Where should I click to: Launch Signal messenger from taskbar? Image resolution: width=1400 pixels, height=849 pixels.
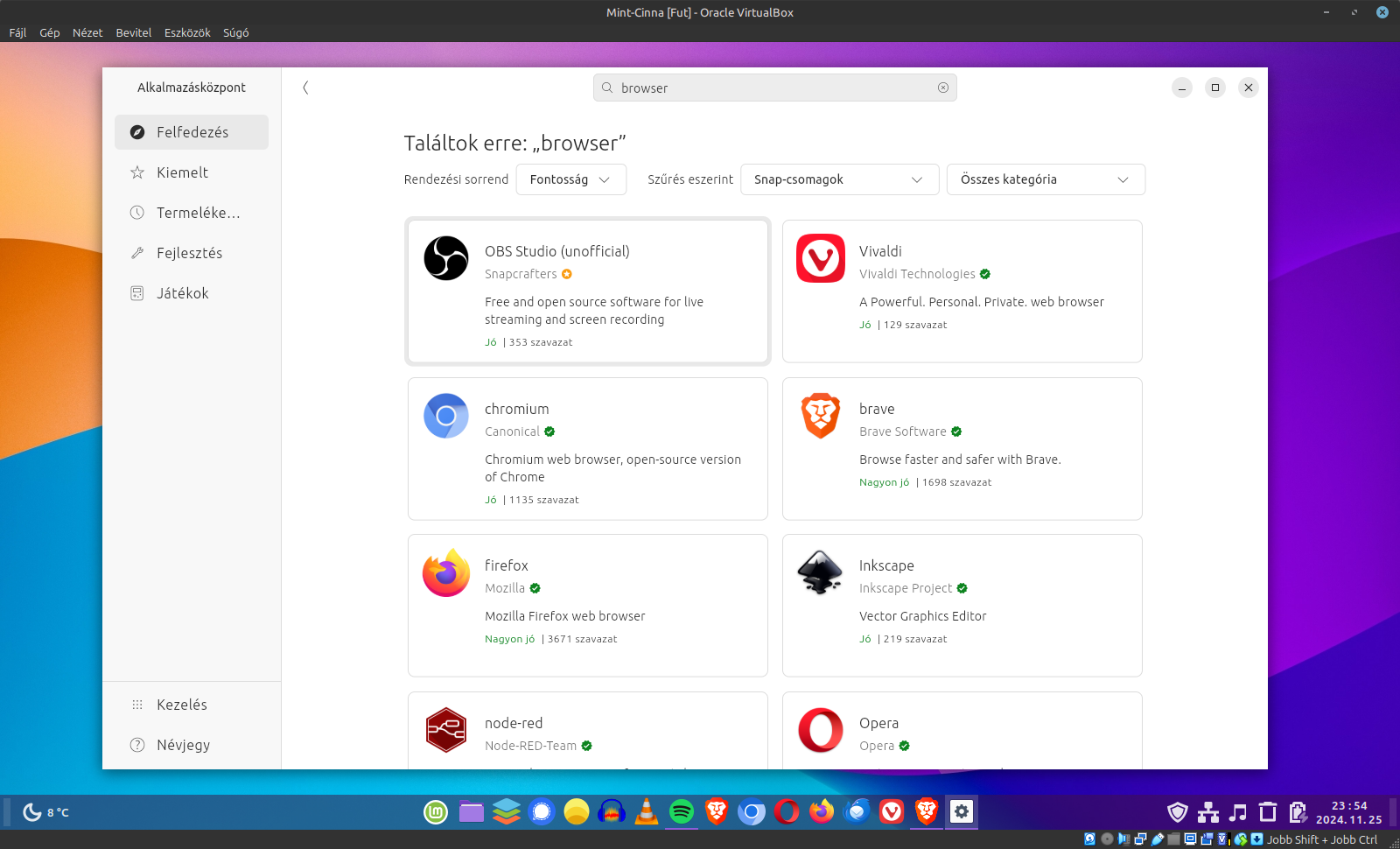[542, 812]
